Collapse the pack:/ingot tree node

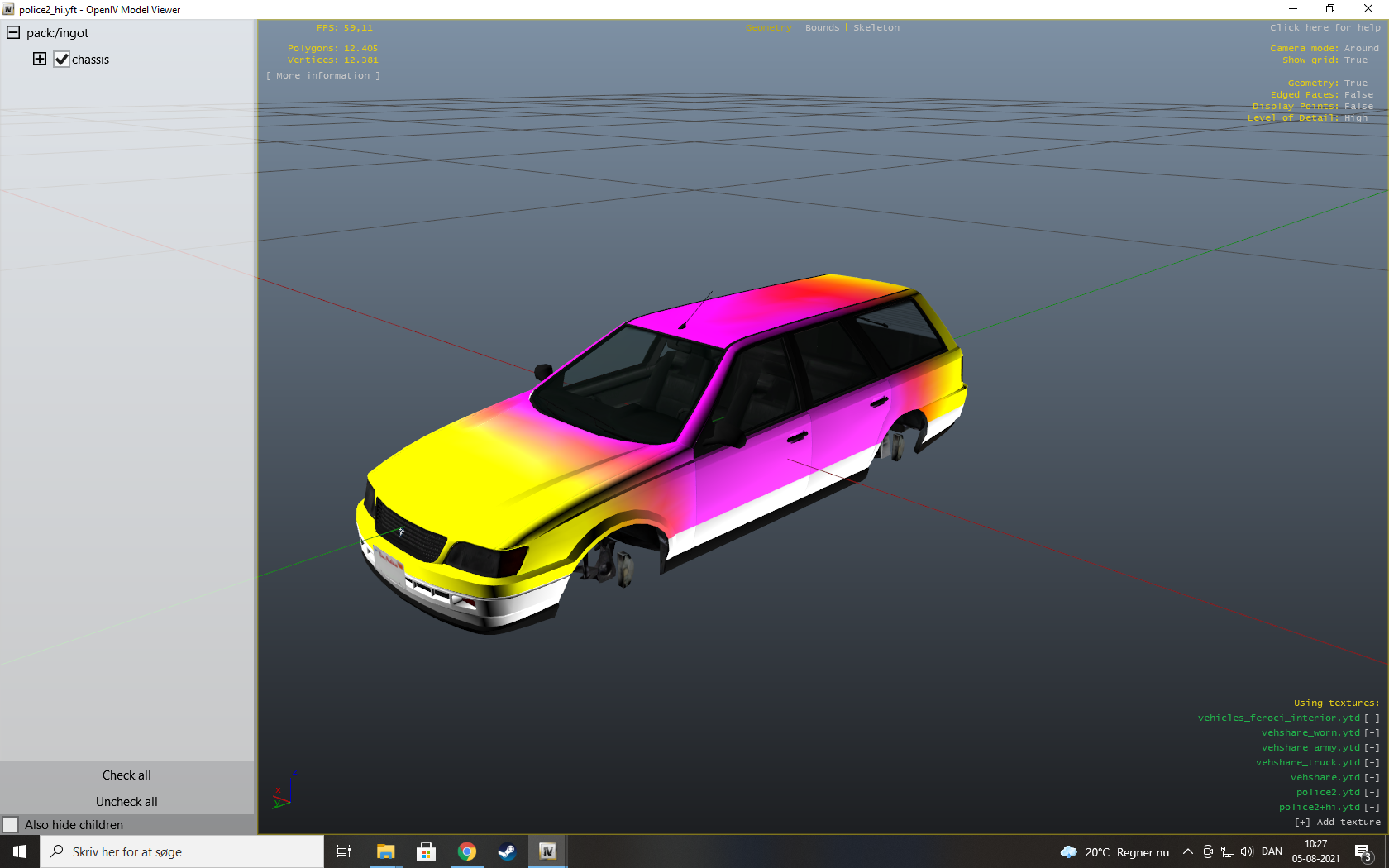(13, 33)
